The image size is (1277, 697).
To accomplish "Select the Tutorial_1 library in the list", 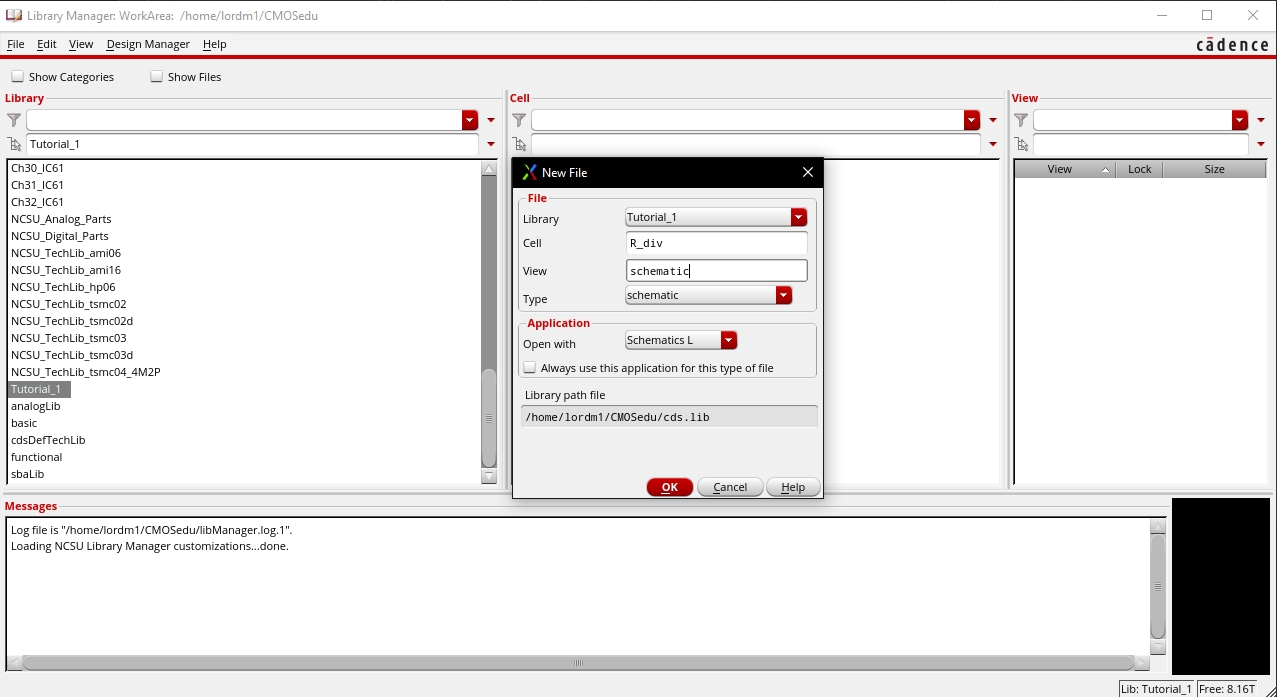I will 38,389.
